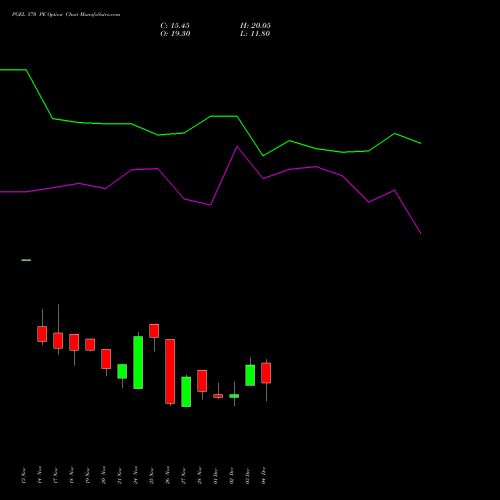Select the tall green candle for 24 Nov
500x500 pixels.
coord(138,362)
